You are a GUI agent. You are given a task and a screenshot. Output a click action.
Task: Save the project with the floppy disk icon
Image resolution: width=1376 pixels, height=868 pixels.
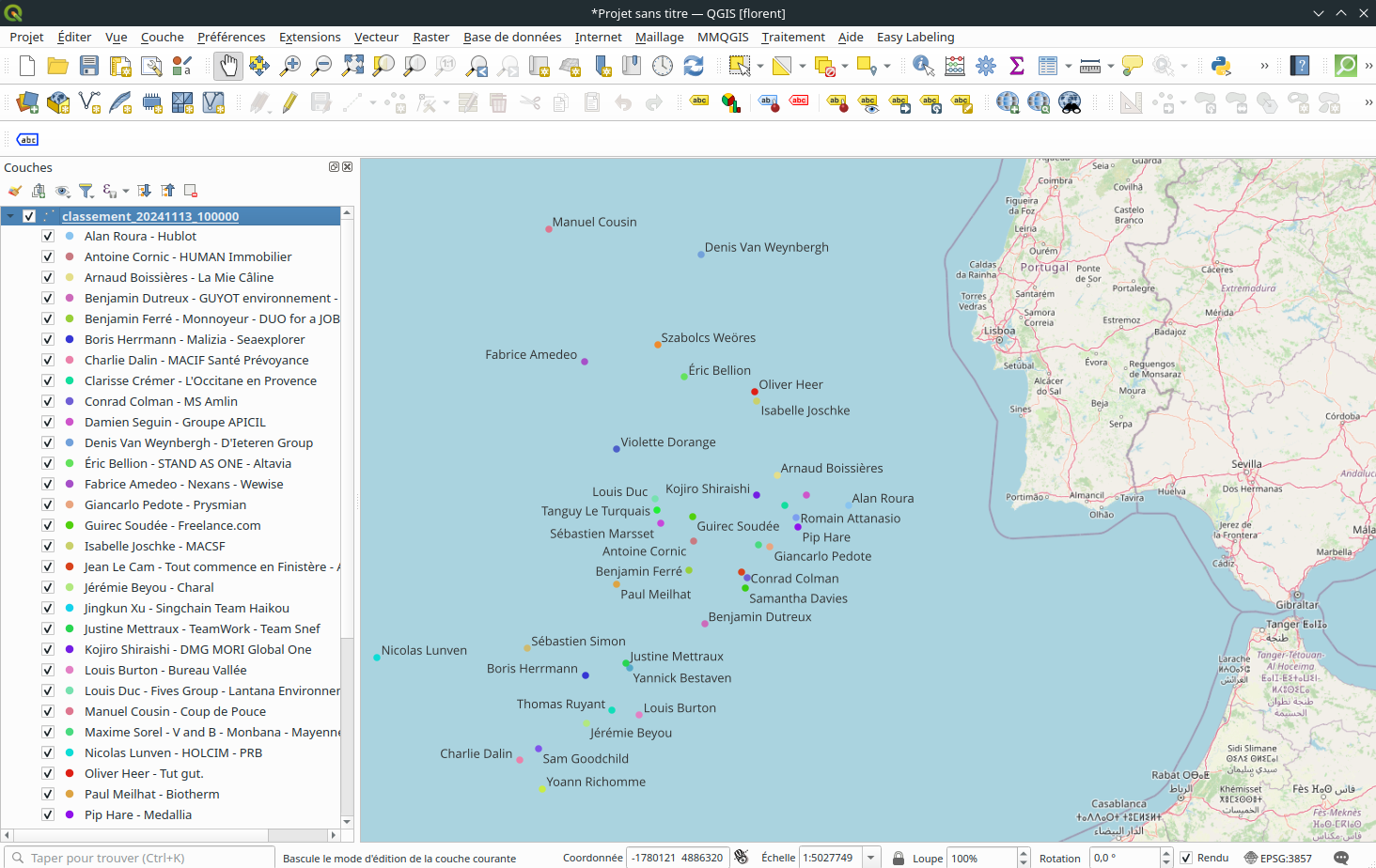[x=89, y=66]
